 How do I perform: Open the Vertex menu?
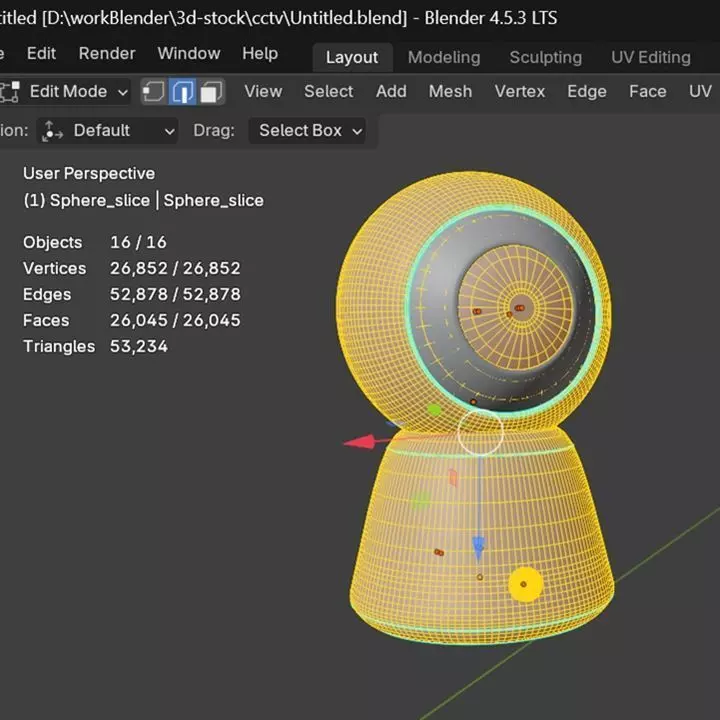[x=520, y=91]
